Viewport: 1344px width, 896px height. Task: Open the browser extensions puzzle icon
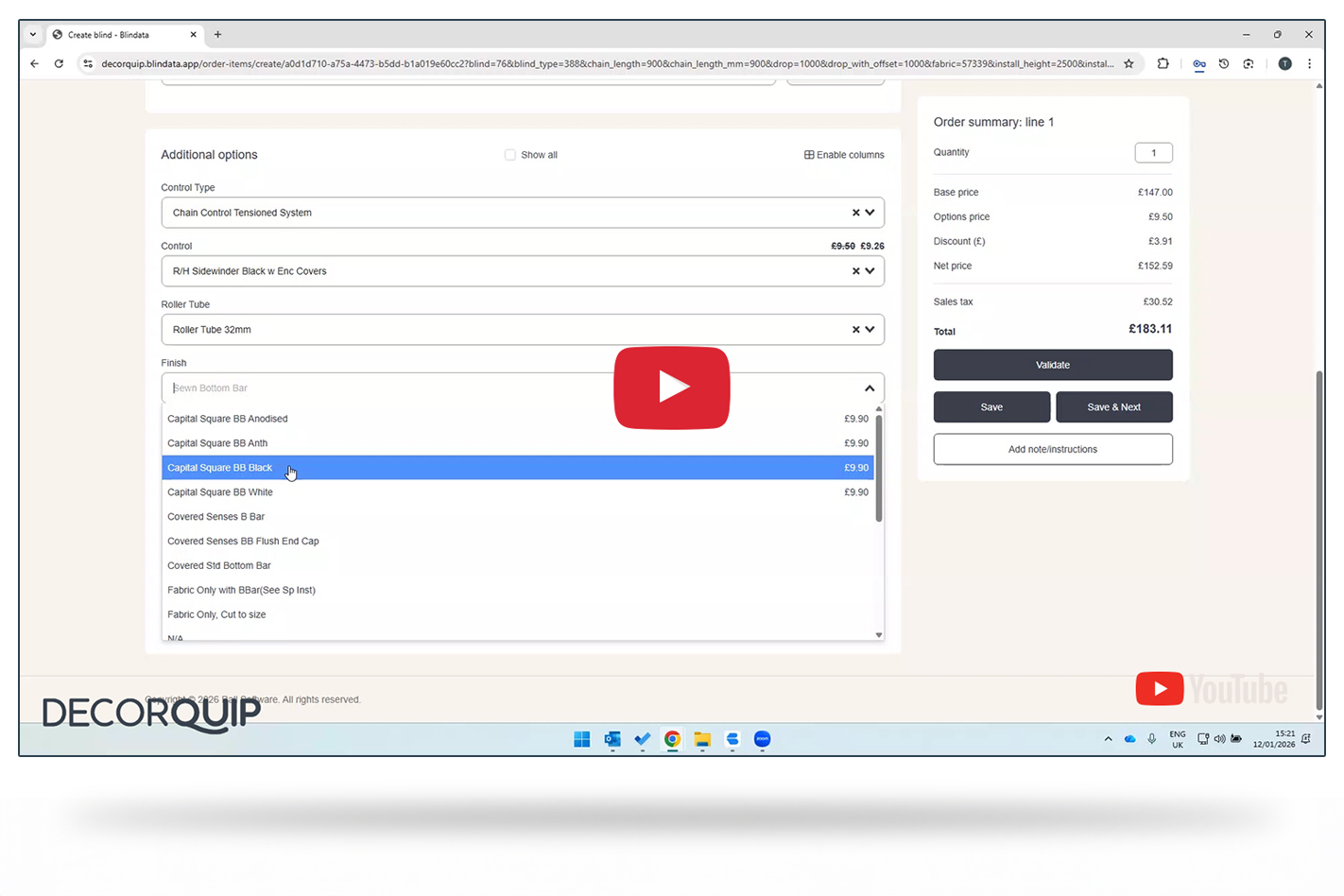coord(1163,64)
